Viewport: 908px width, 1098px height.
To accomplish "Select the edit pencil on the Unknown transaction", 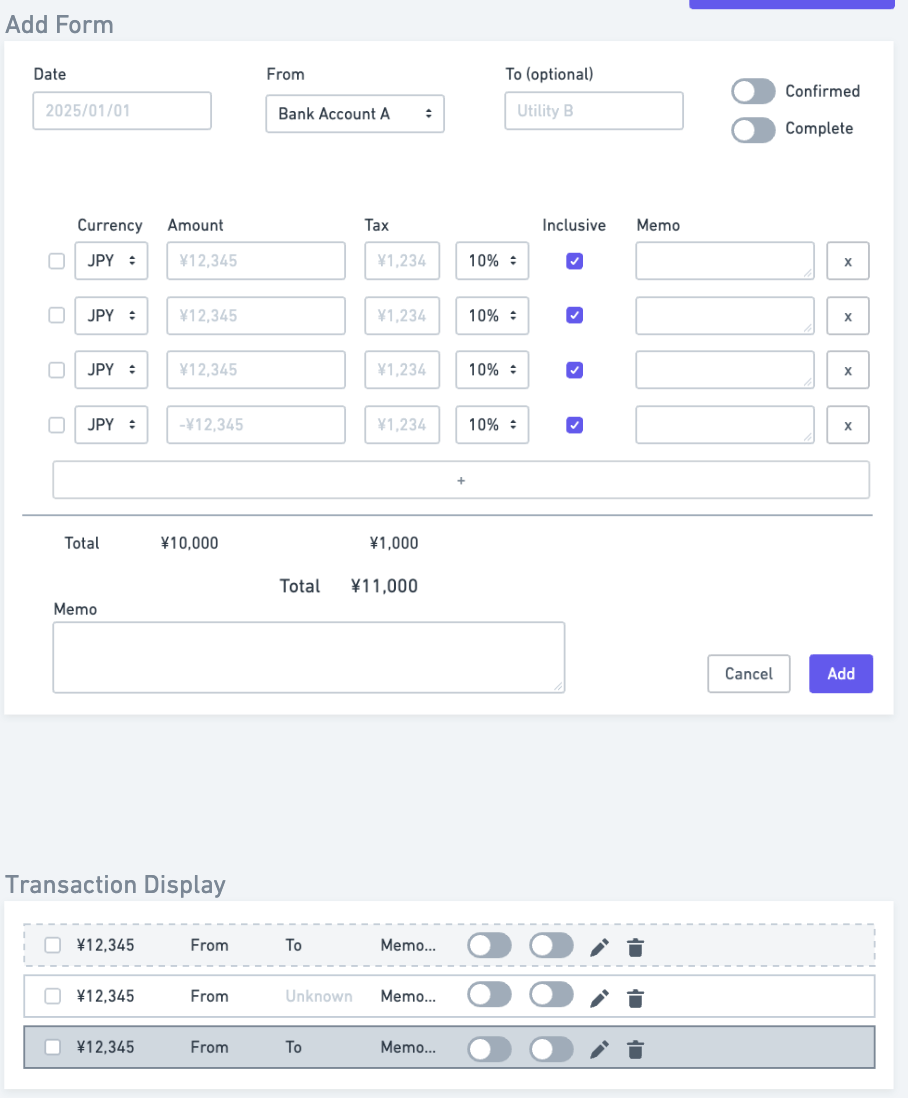I will (599, 996).
